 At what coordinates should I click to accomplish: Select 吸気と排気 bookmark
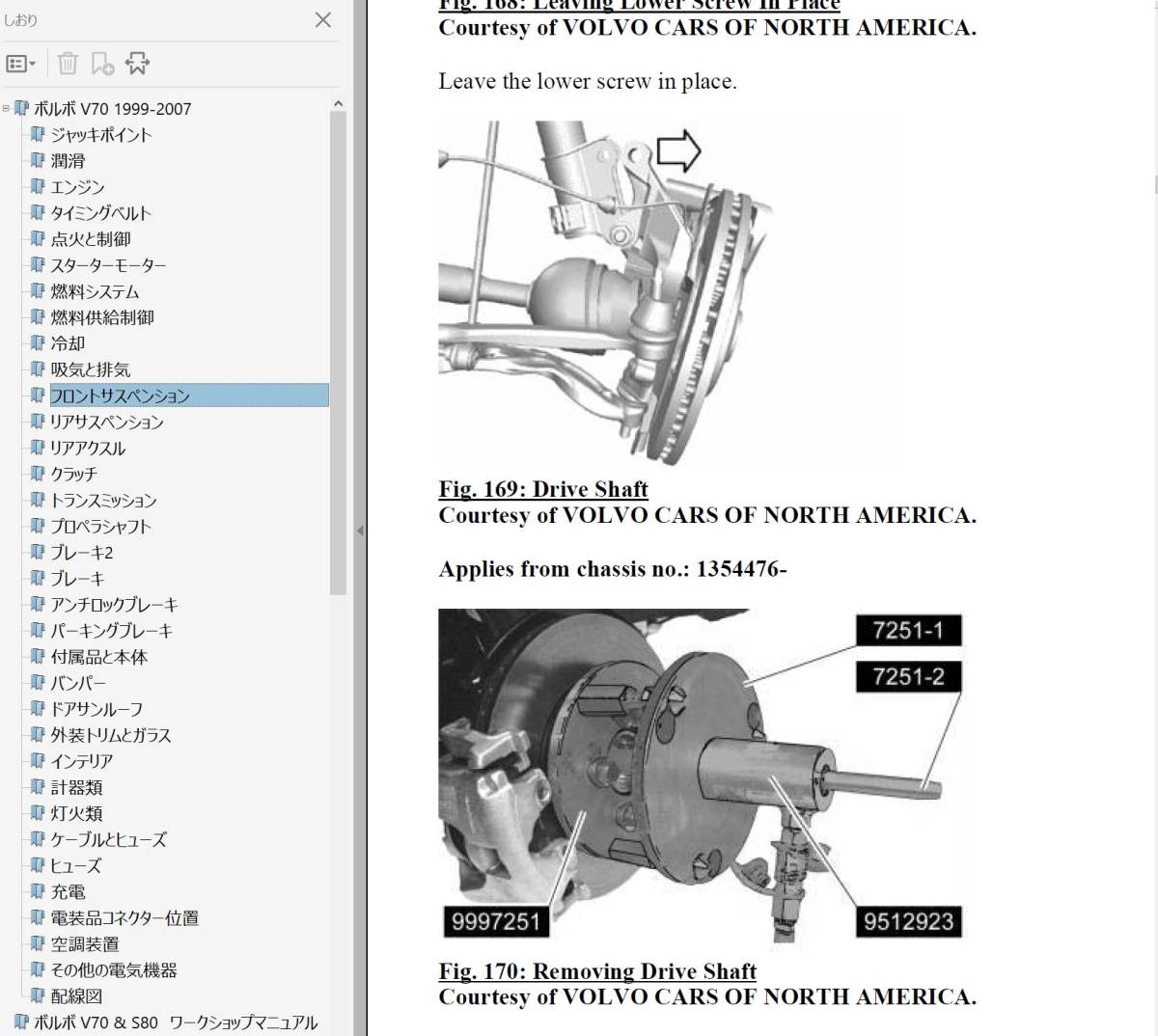coord(90,369)
